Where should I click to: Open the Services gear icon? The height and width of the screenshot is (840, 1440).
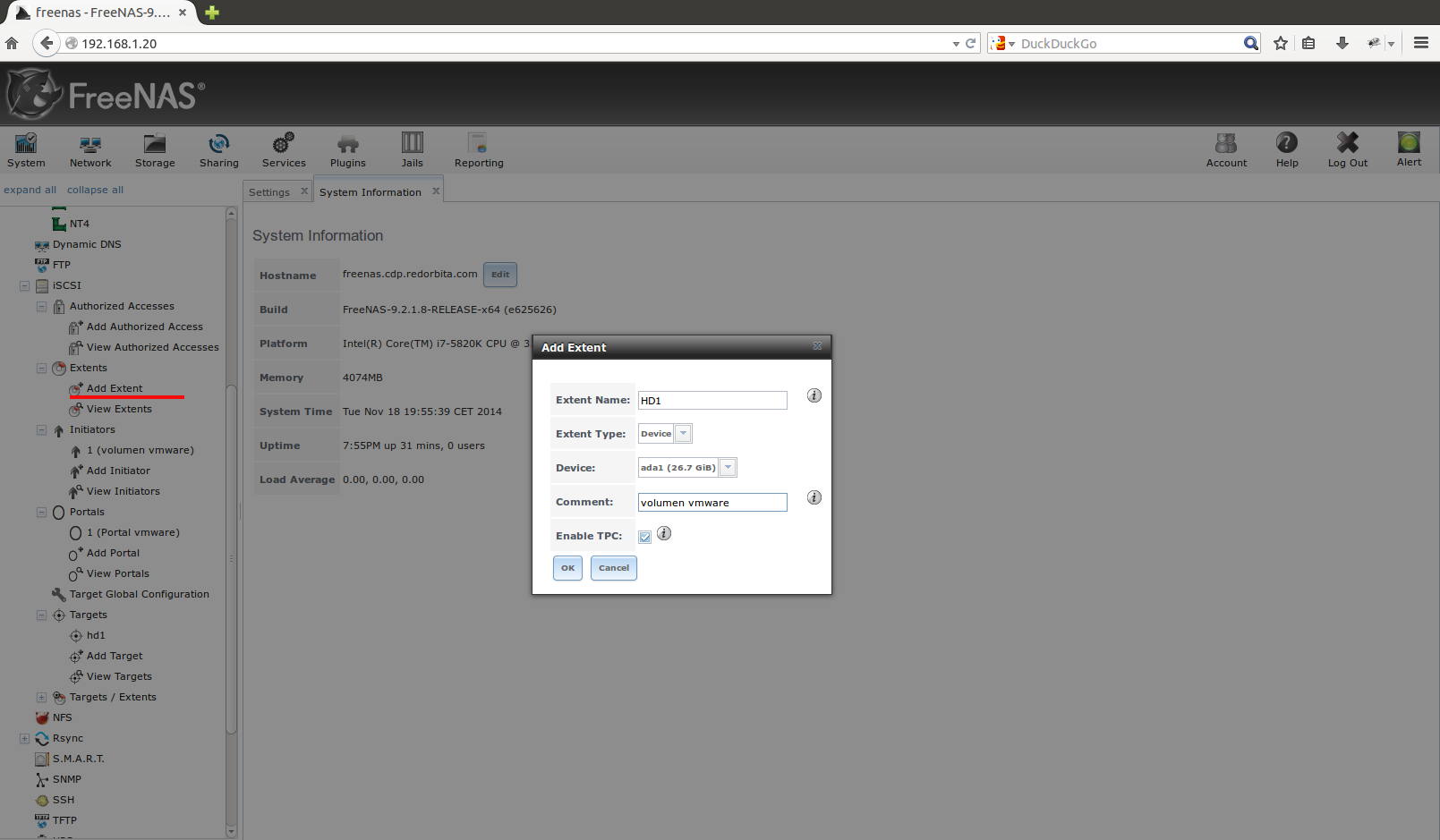284,144
